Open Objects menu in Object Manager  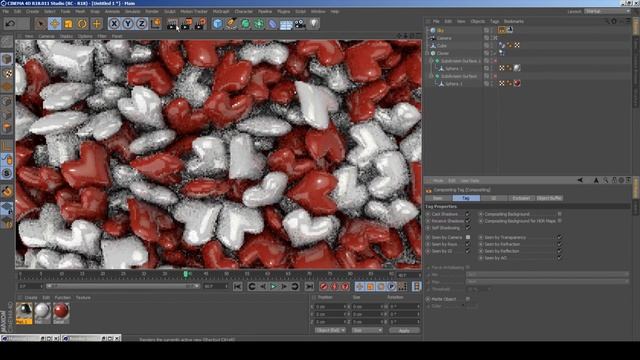[x=477, y=21]
